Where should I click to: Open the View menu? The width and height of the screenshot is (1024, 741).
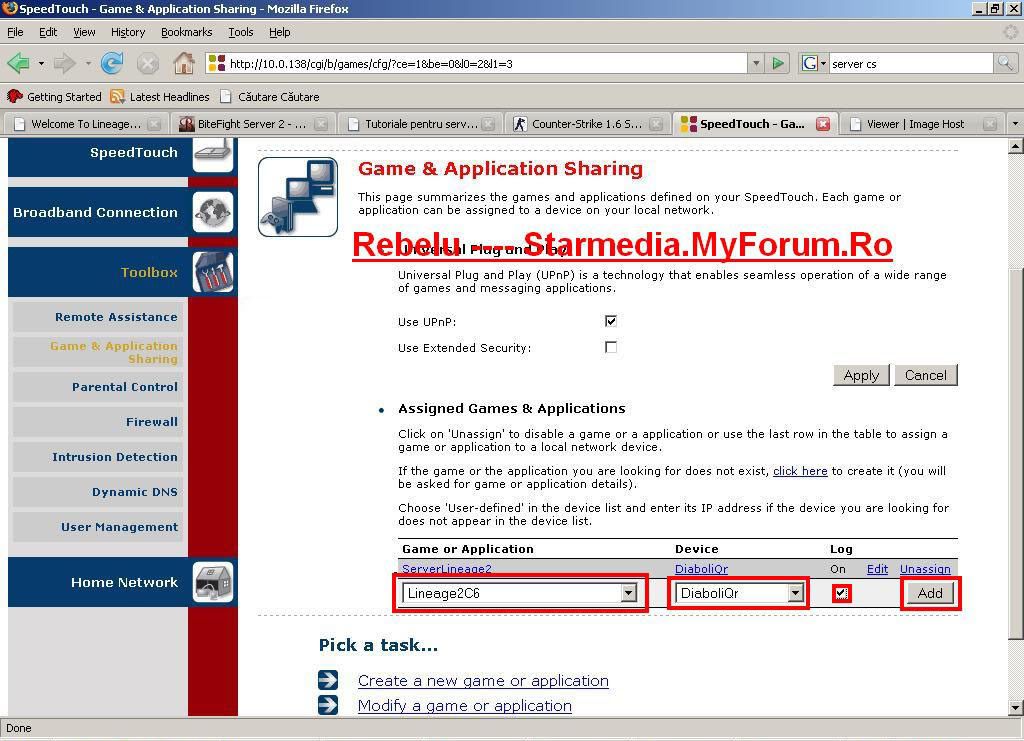(x=84, y=32)
